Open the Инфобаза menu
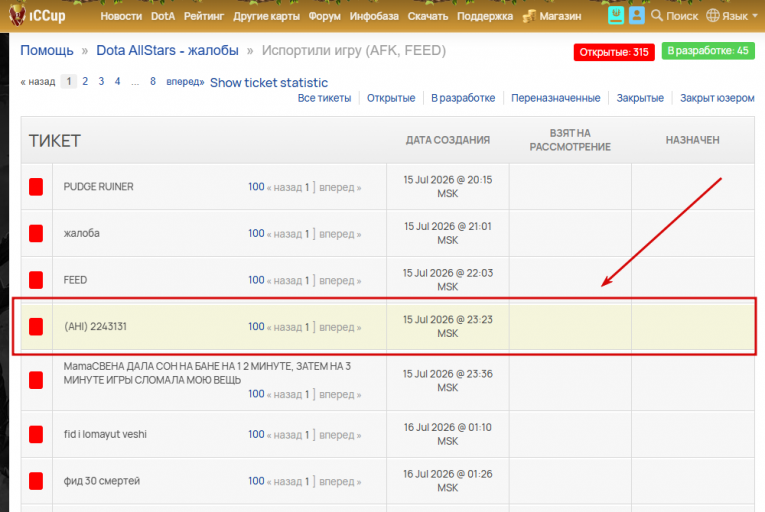Screen dimensions: 765x512 [x=374, y=16]
